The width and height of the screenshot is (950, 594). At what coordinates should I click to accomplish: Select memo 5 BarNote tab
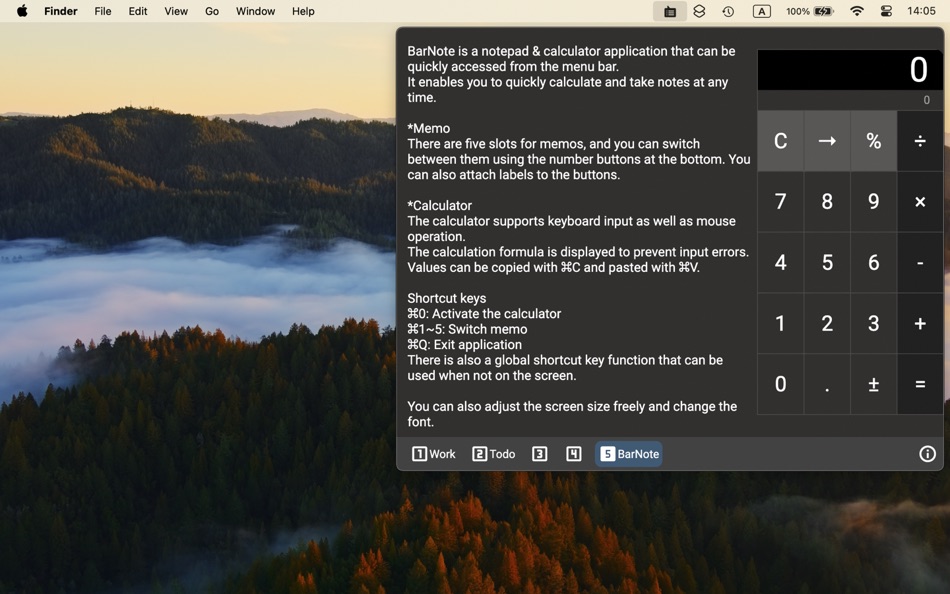pyautogui.click(x=628, y=454)
